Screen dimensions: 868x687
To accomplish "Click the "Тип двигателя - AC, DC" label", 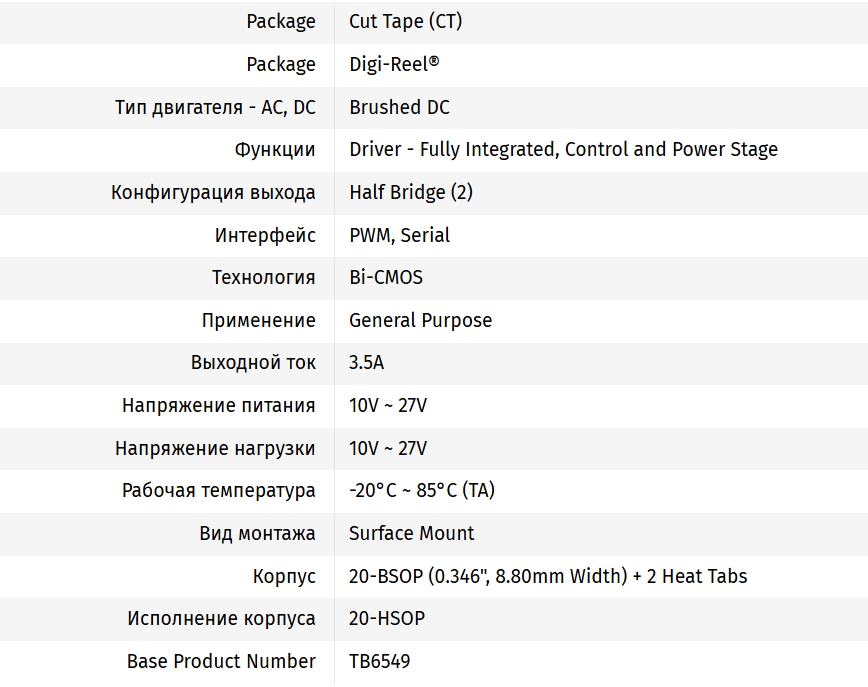I will 215,107.
